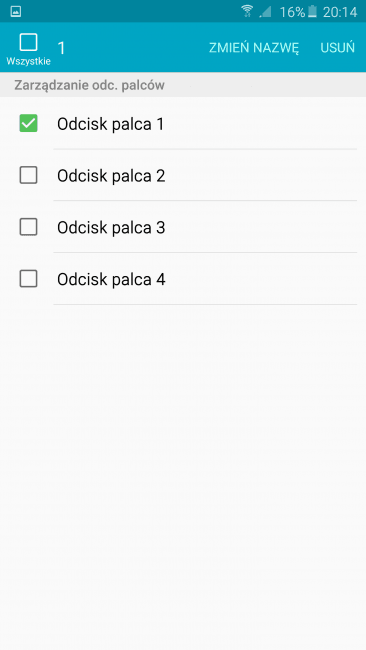366x650 pixels.
Task: Check the Odcisk palca 2 checkbox
Action: click(x=28, y=175)
